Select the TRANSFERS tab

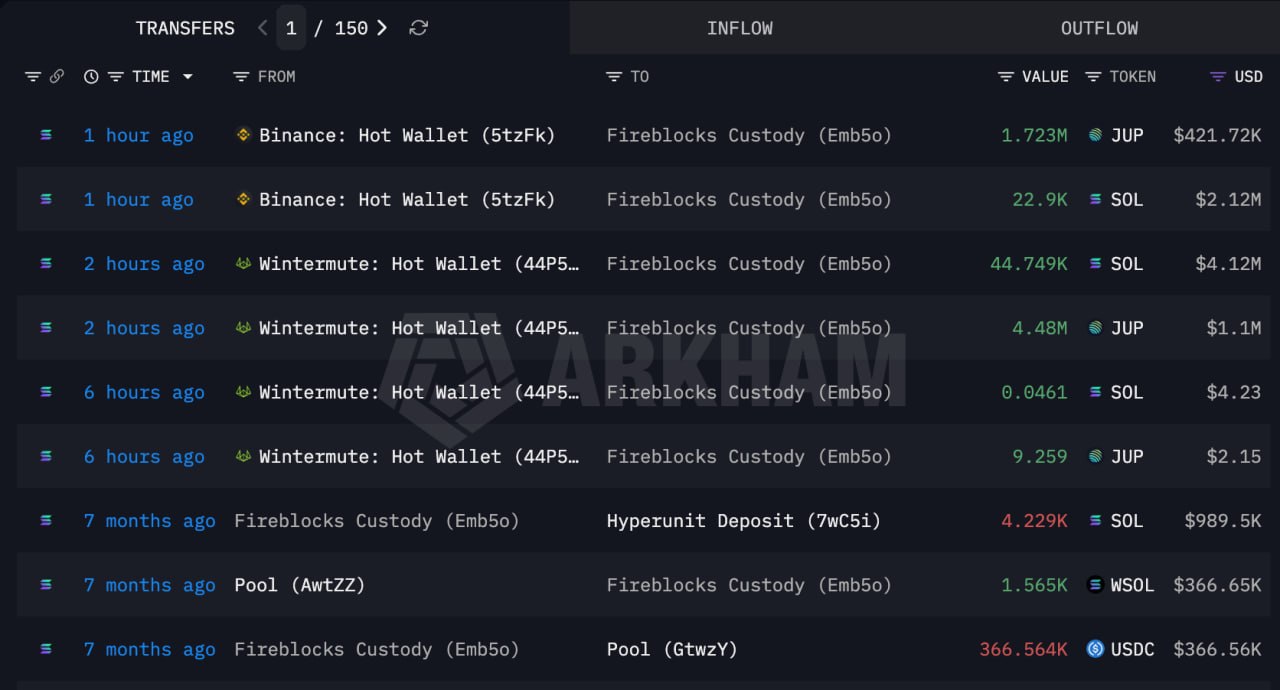coord(185,28)
